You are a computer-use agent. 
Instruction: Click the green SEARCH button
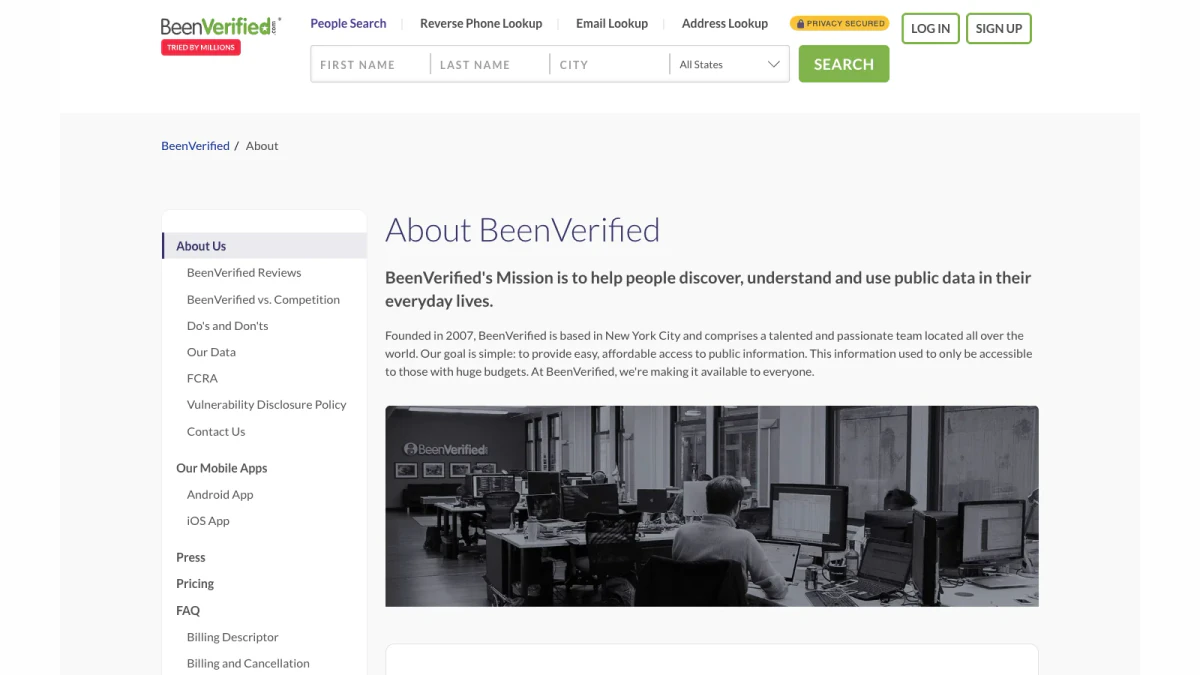(x=844, y=64)
